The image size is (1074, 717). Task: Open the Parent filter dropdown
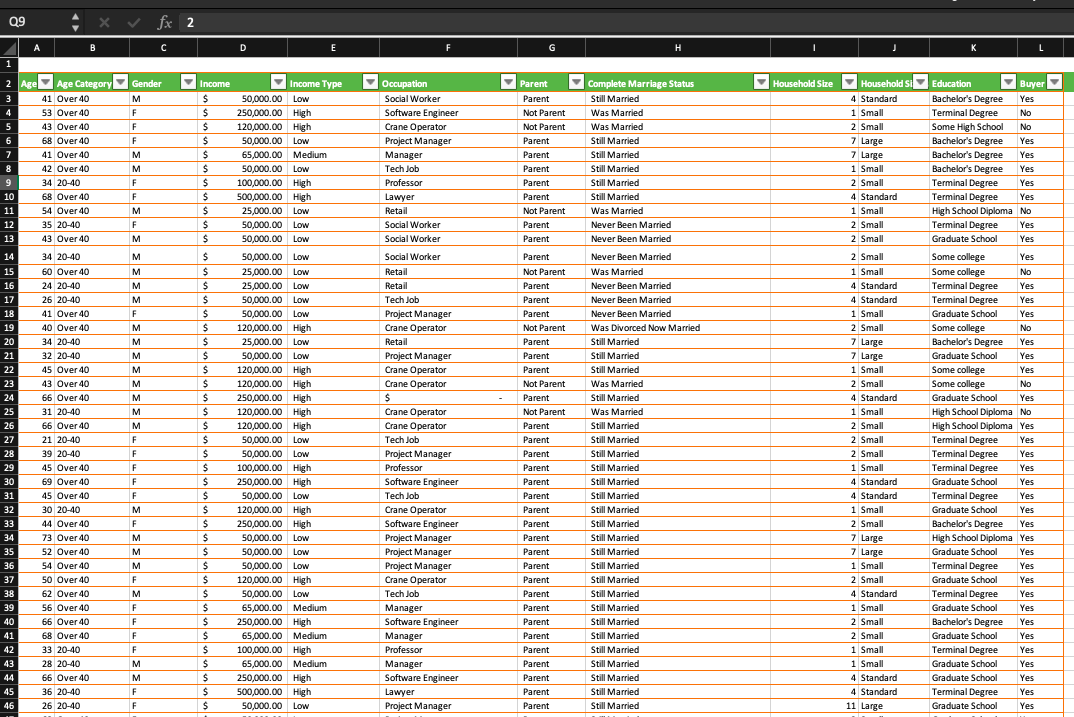coord(576,82)
